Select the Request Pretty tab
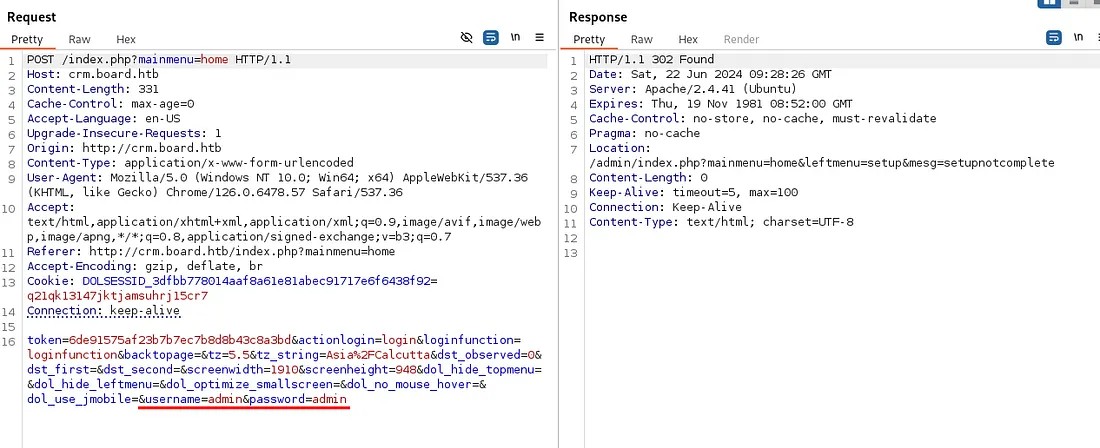This screenshot has width=1100, height=448. point(28,39)
